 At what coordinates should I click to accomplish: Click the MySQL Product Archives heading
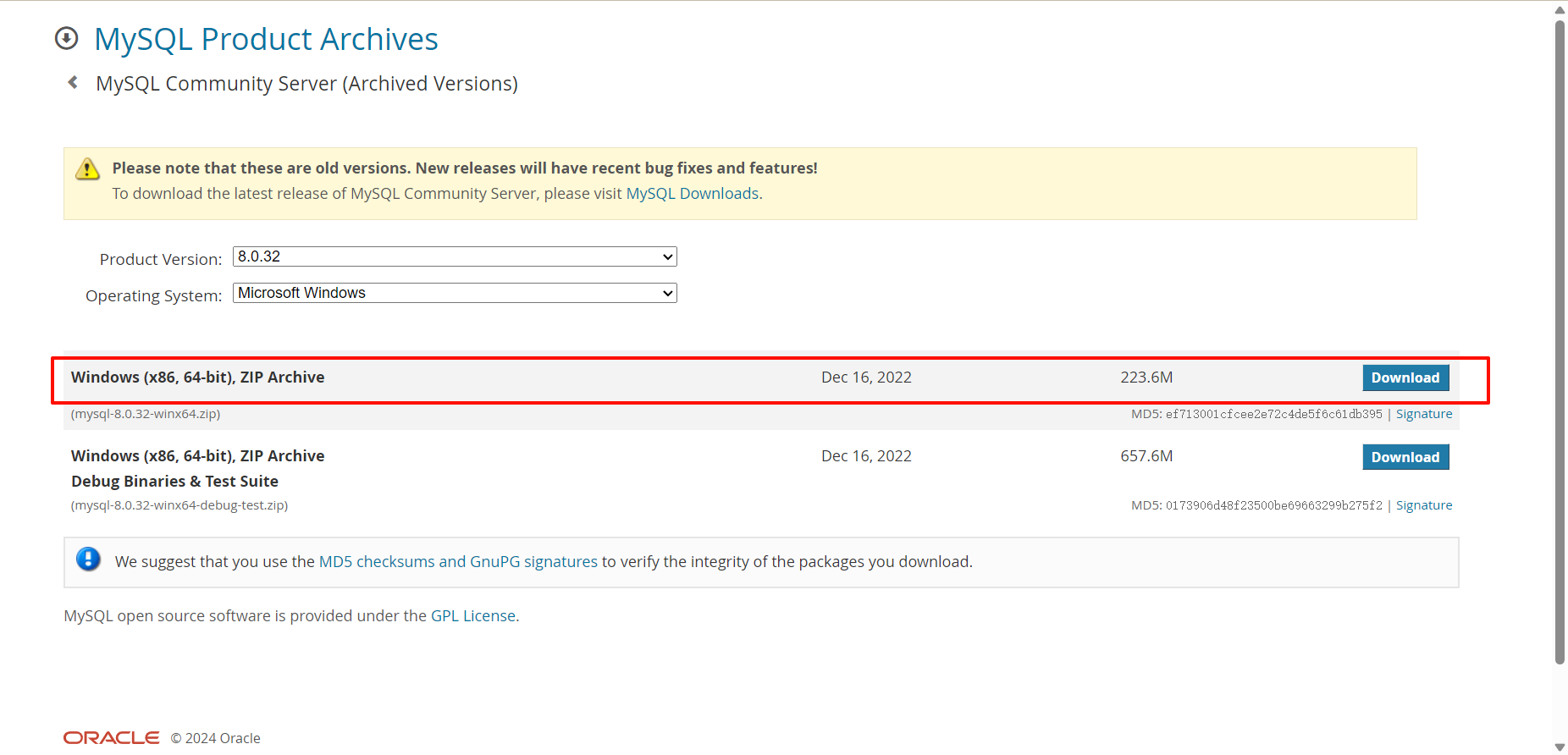click(x=266, y=39)
